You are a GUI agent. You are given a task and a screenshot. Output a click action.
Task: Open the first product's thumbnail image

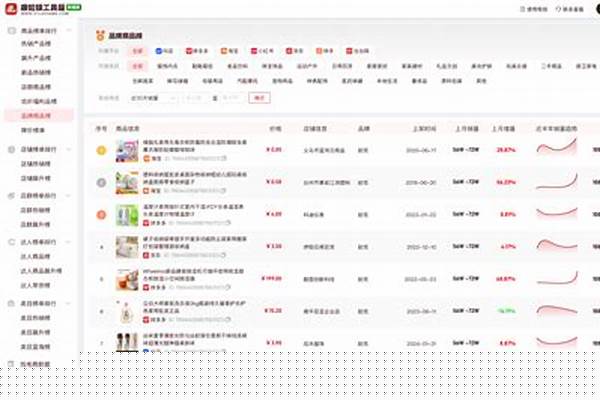point(126,150)
